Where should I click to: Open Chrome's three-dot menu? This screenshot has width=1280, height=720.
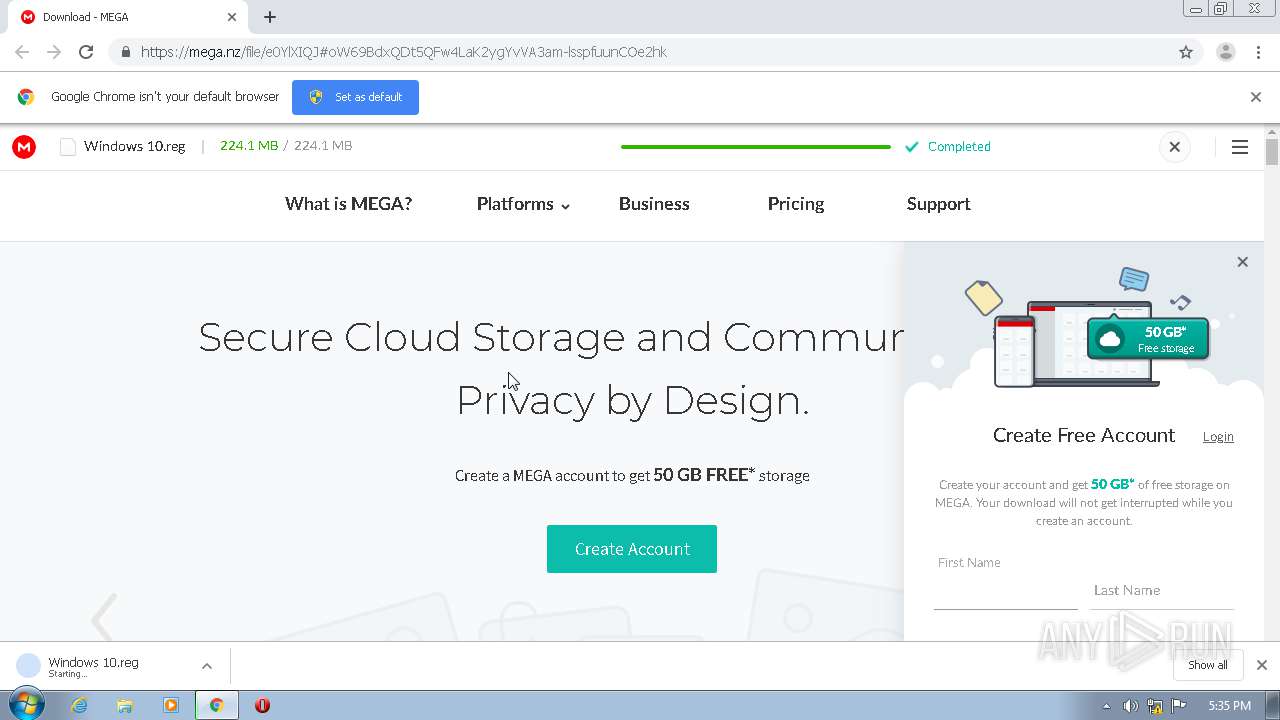(1258, 52)
